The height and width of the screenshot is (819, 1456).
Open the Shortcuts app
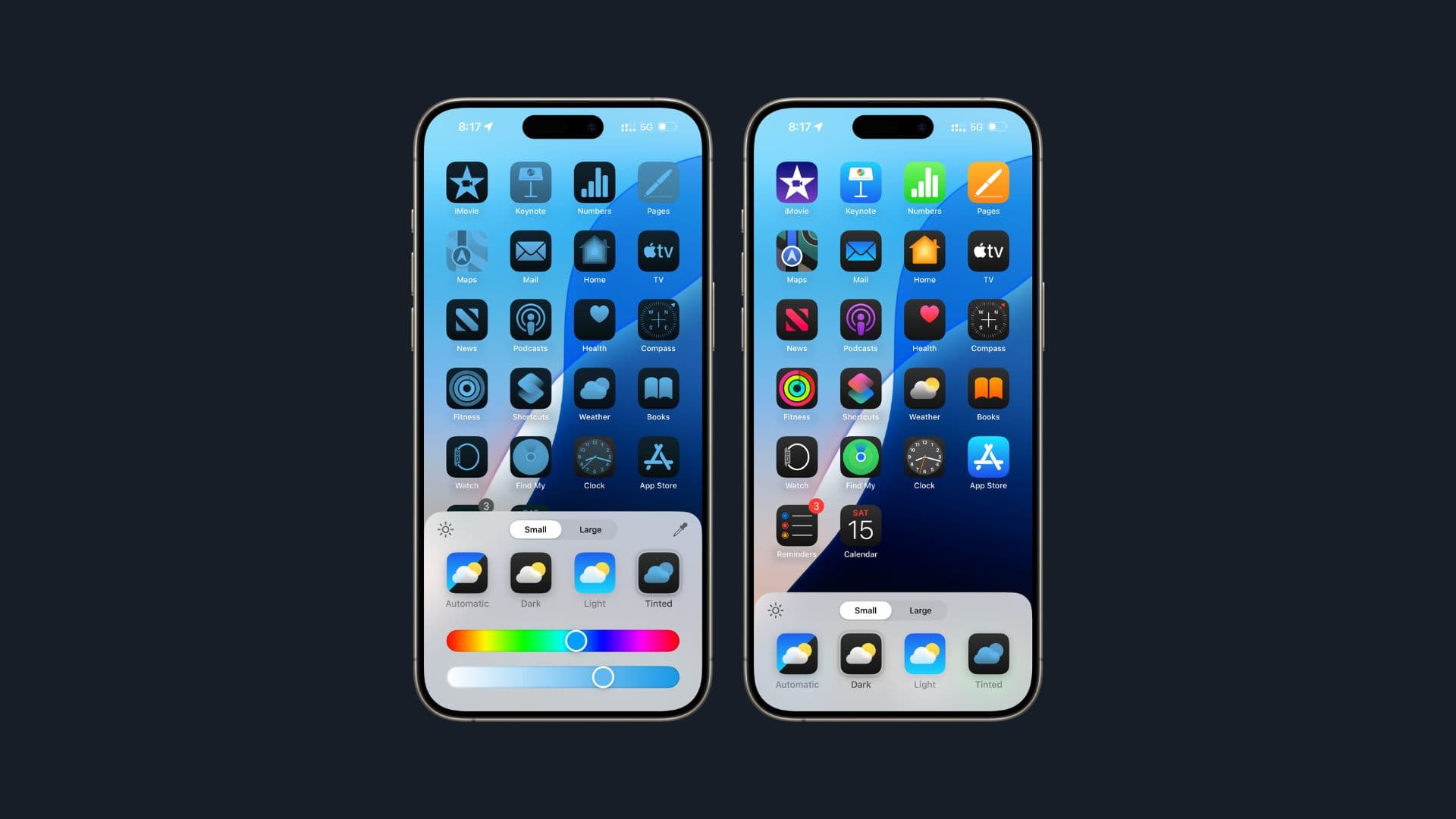529,388
